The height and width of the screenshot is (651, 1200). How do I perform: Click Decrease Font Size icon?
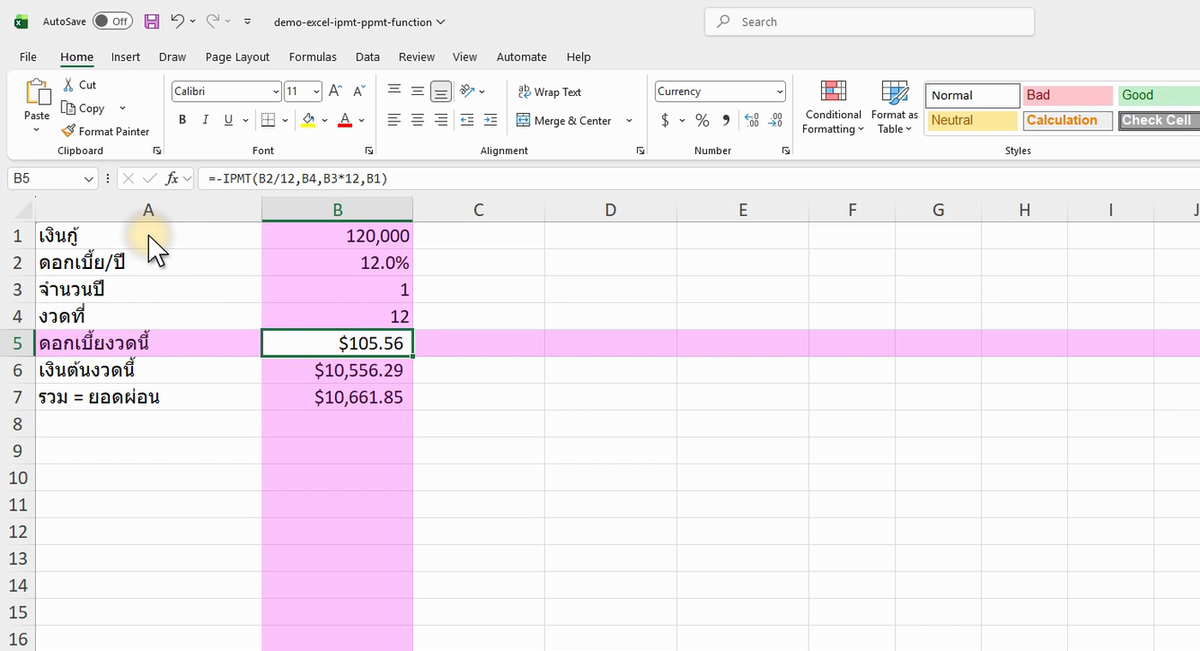(x=358, y=91)
